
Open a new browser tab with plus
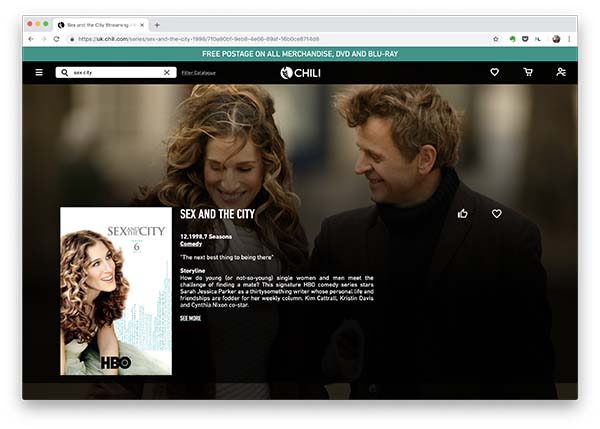[x=157, y=25]
